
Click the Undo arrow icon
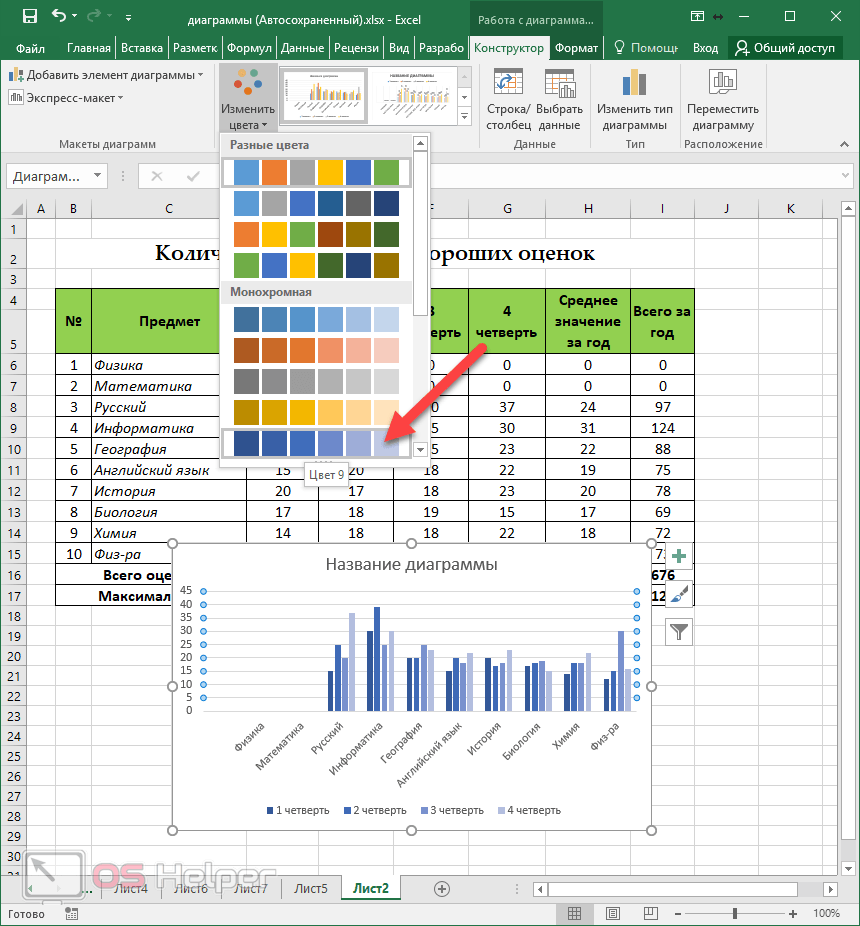(58, 15)
